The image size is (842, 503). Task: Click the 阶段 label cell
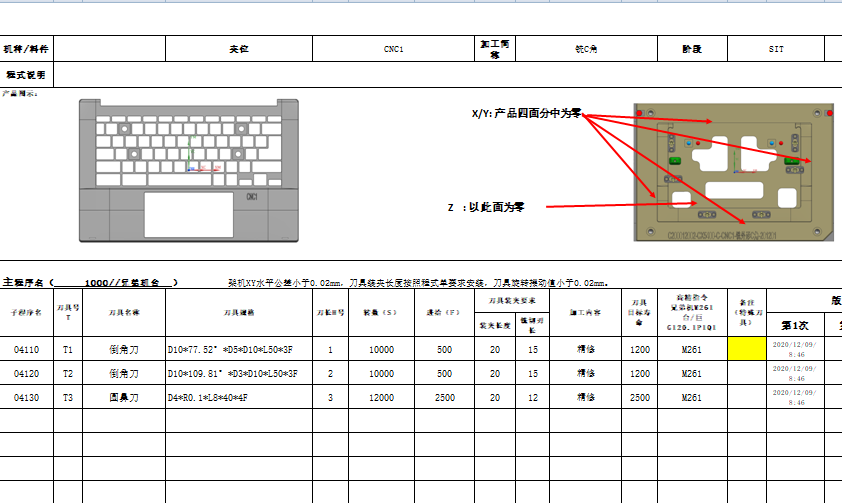tap(692, 49)
